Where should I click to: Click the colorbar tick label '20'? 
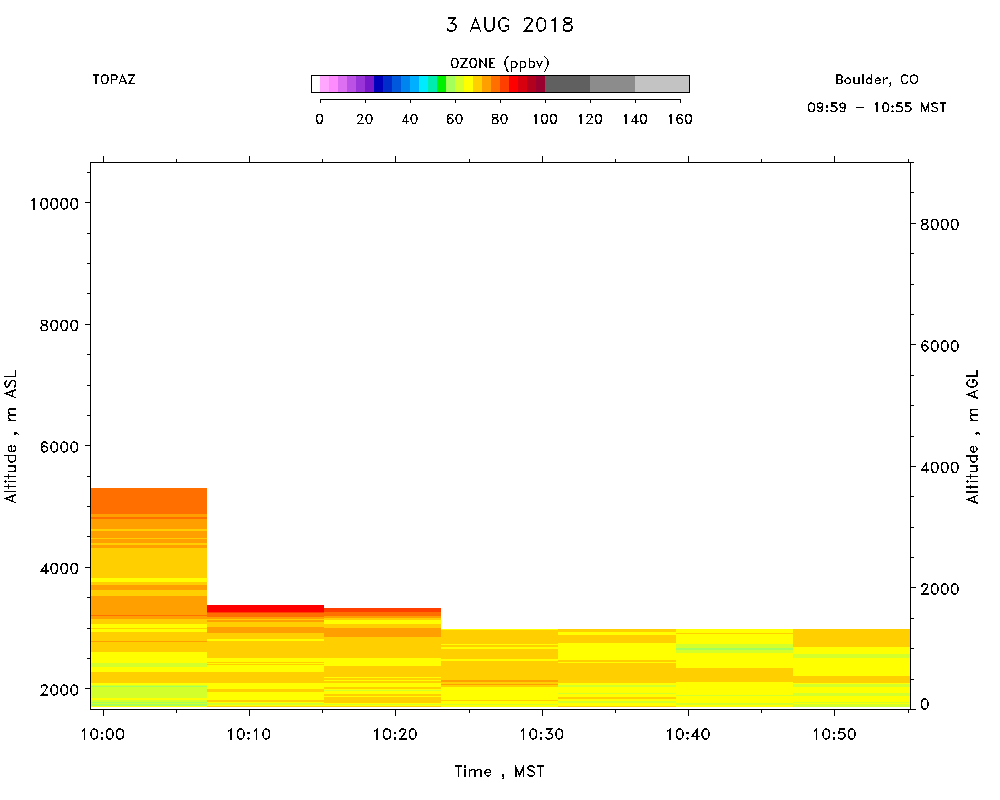365,119
